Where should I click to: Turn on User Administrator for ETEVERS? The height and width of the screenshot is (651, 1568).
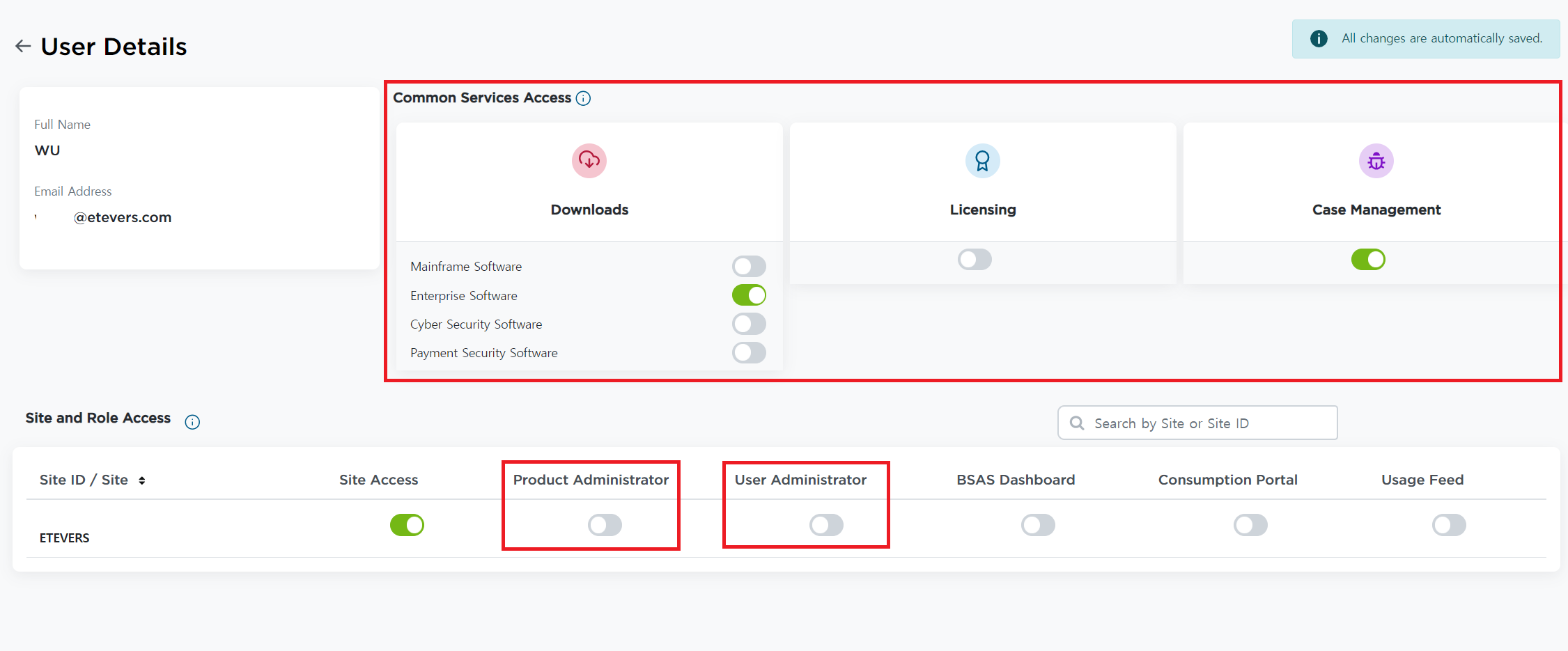[826, 525]
